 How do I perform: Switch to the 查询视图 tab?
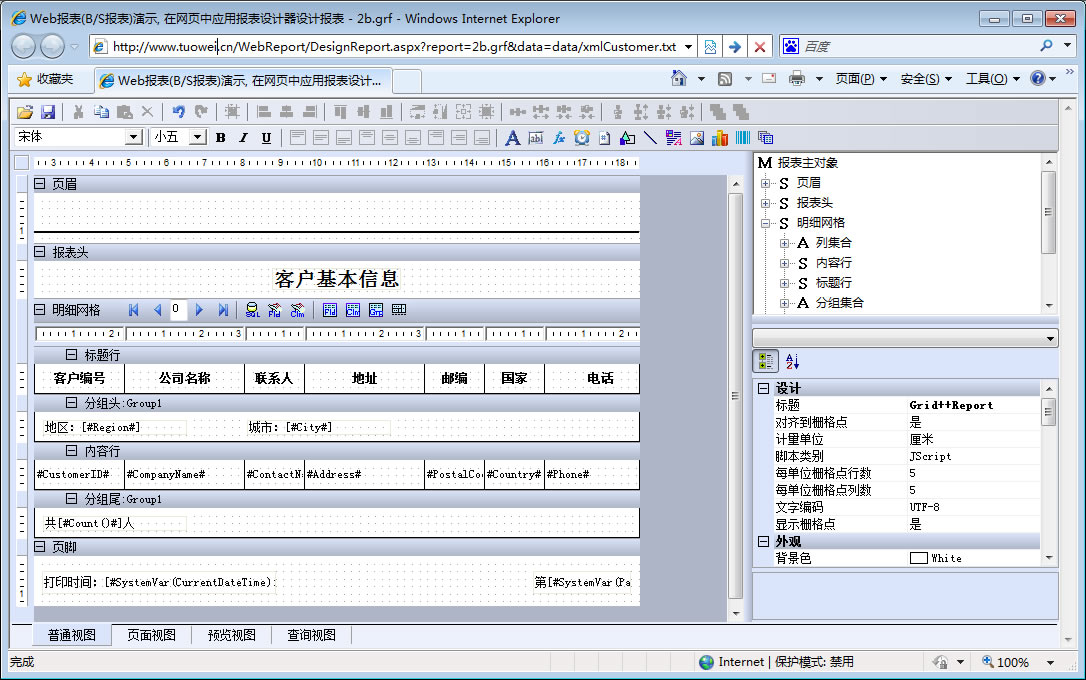coord(311,635)
